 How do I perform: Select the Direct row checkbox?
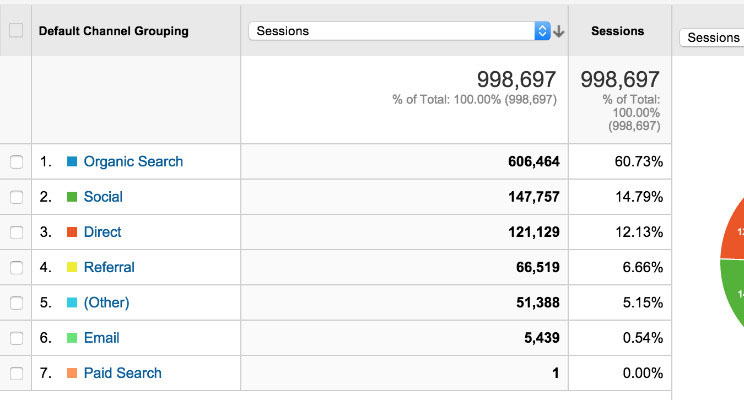(x=16, y=232)
